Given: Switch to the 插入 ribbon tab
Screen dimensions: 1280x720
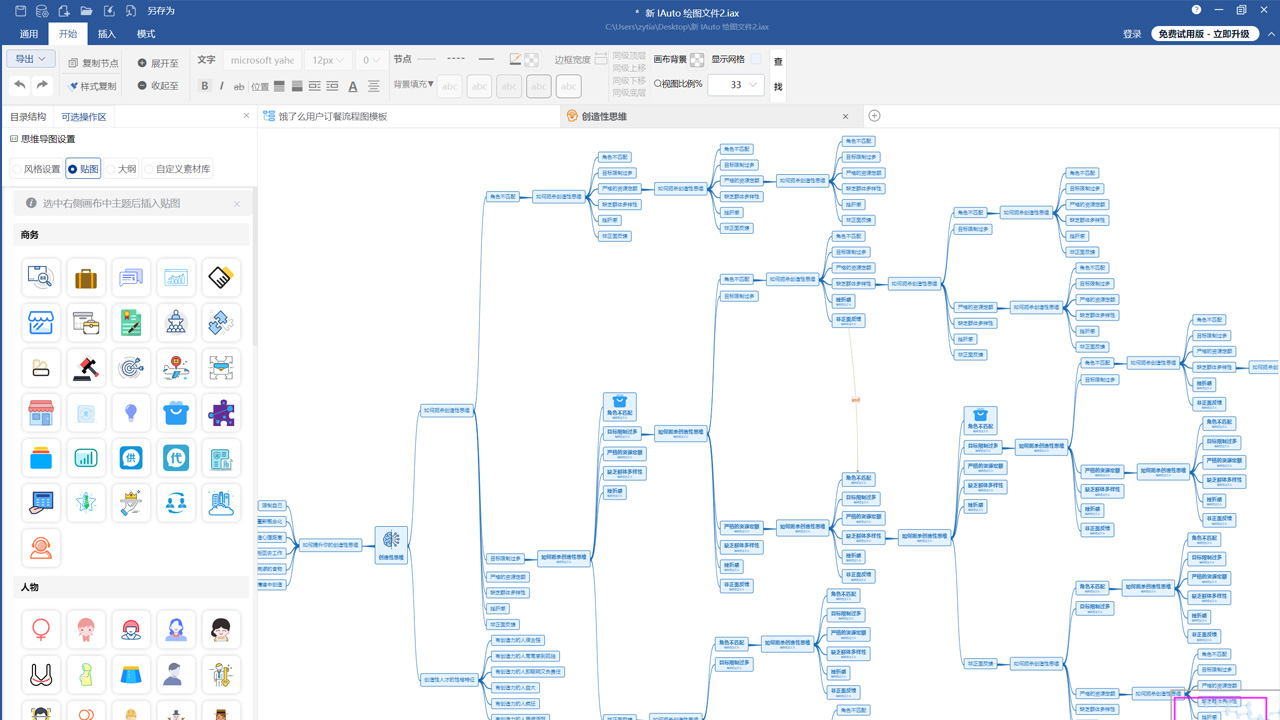Looking at the screenshot, I should [x=107, y=34].
